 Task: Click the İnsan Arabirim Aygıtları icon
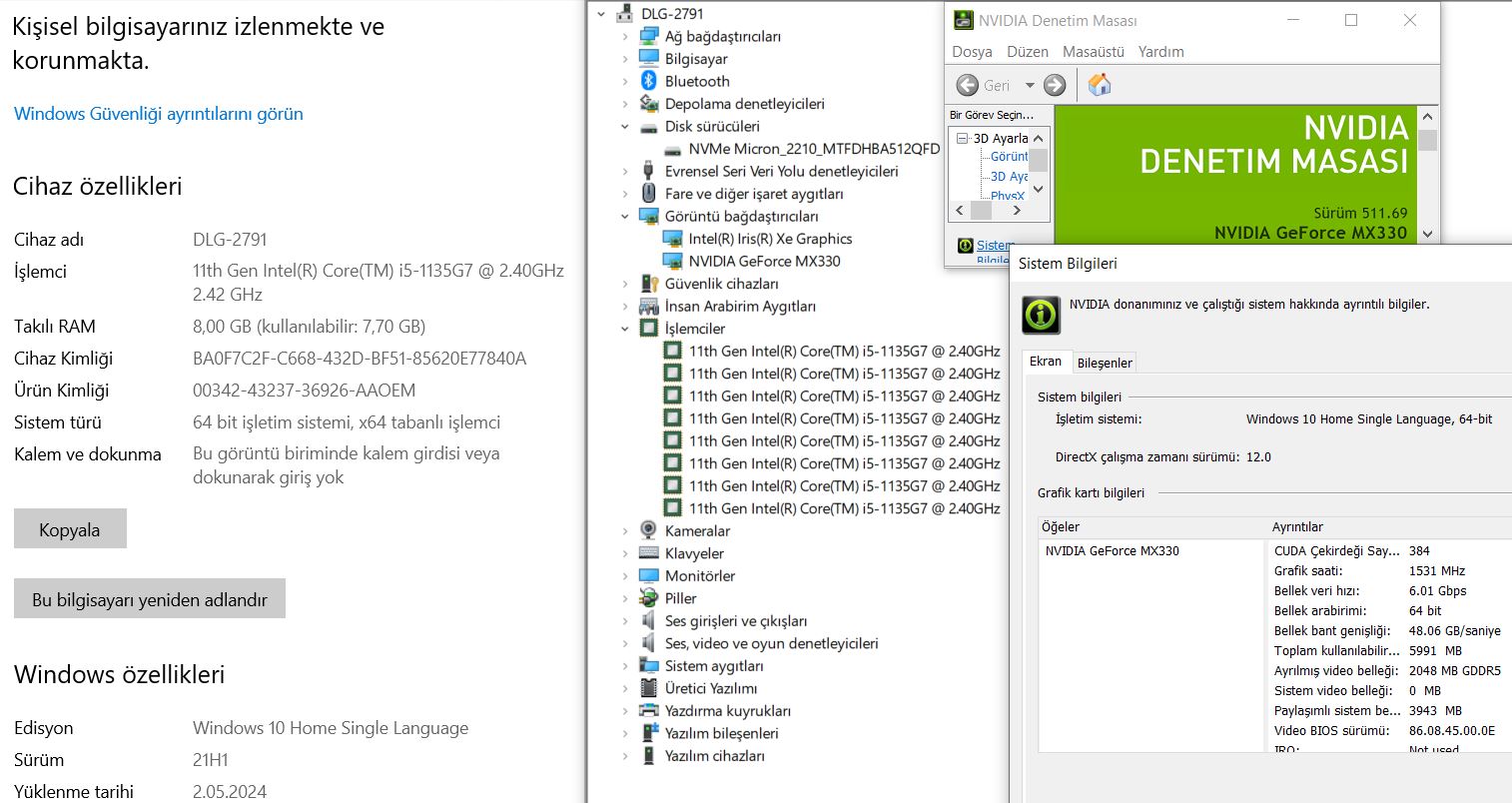[x=649, y=306]
